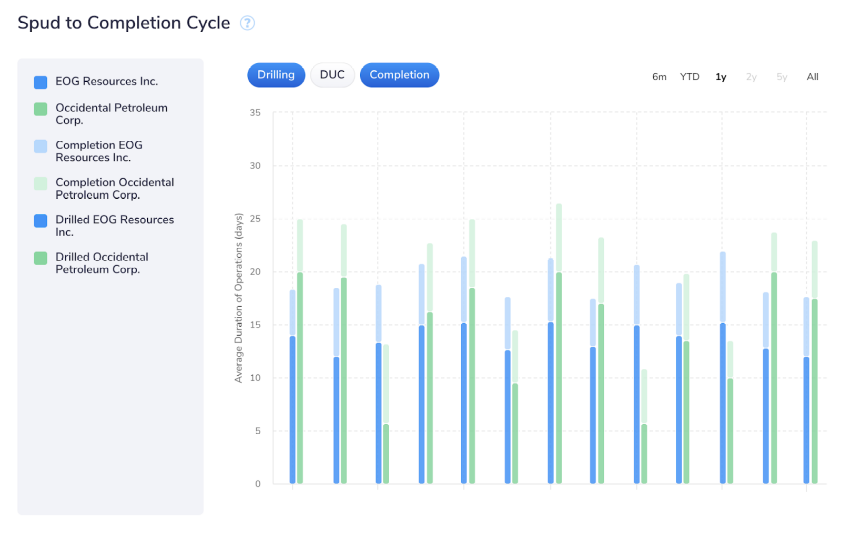Click the Spud to Completion Cycle title
The width and height of the screenshot is (861, 534).
pyautogui.click(x=124, y=23)
